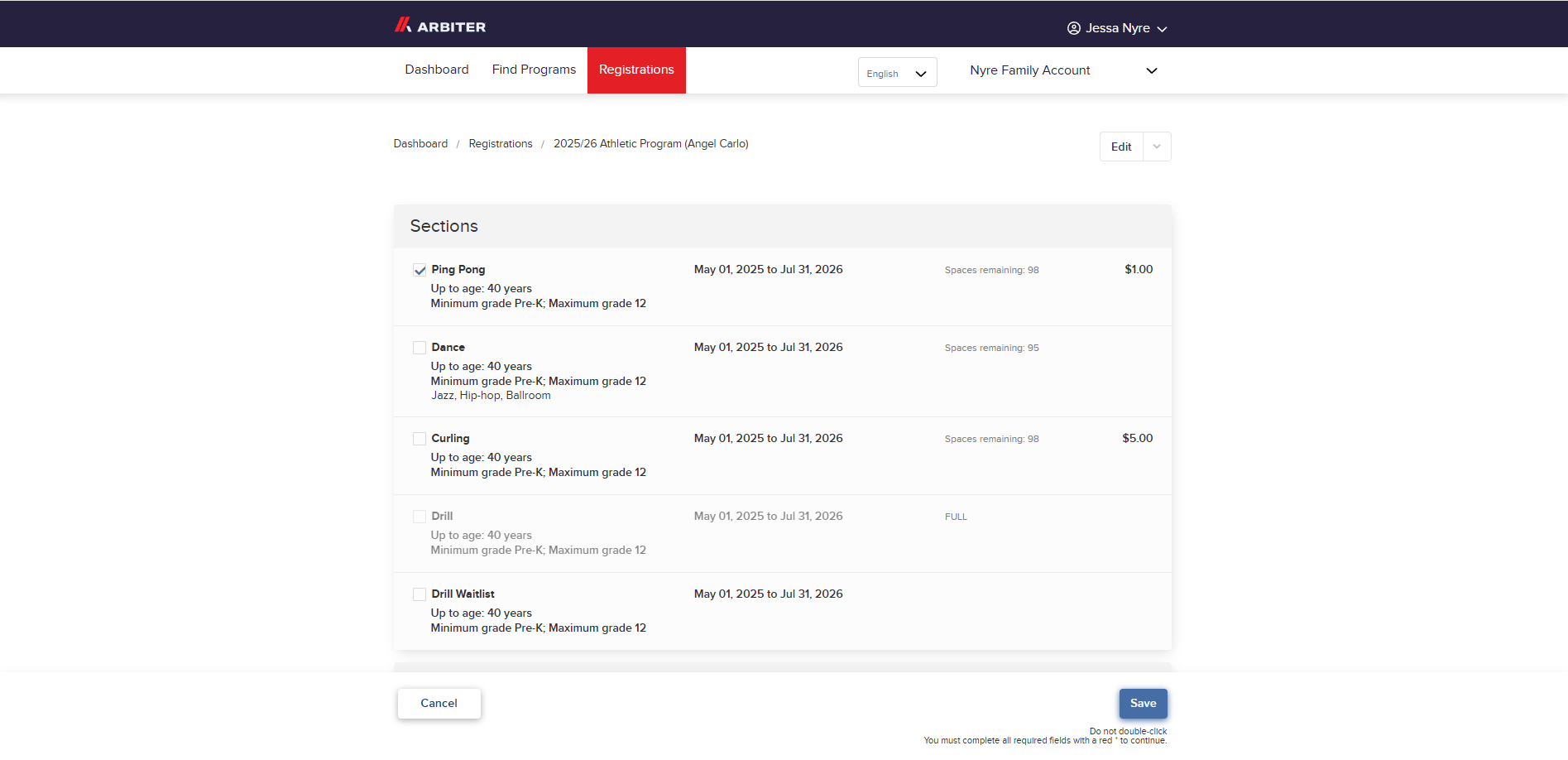Go to the Dashboard tab

(x=436, y=70)
